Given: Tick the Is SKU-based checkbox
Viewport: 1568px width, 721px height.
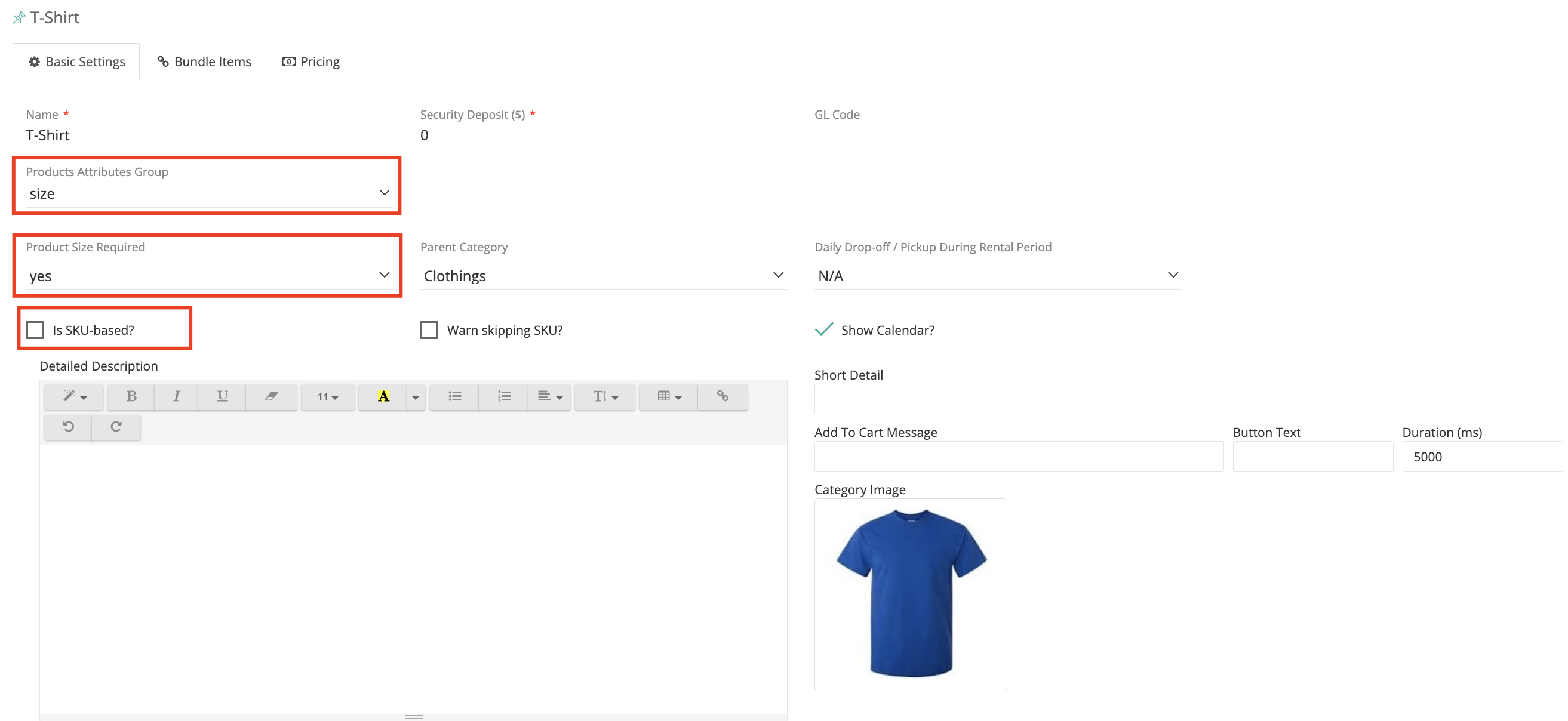Looking at the screenshot, I should click(x=35, y=331).
